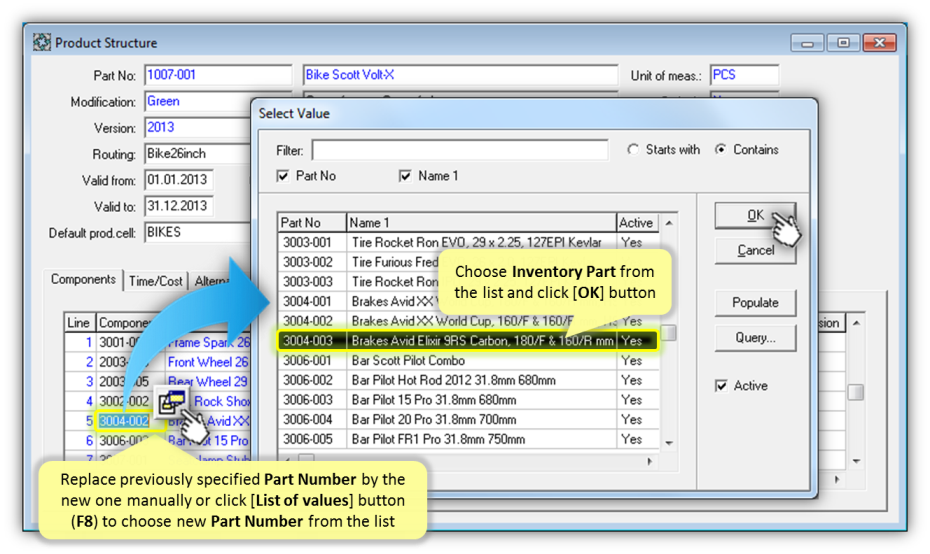Click the List of values icon button

pos(172,402)
